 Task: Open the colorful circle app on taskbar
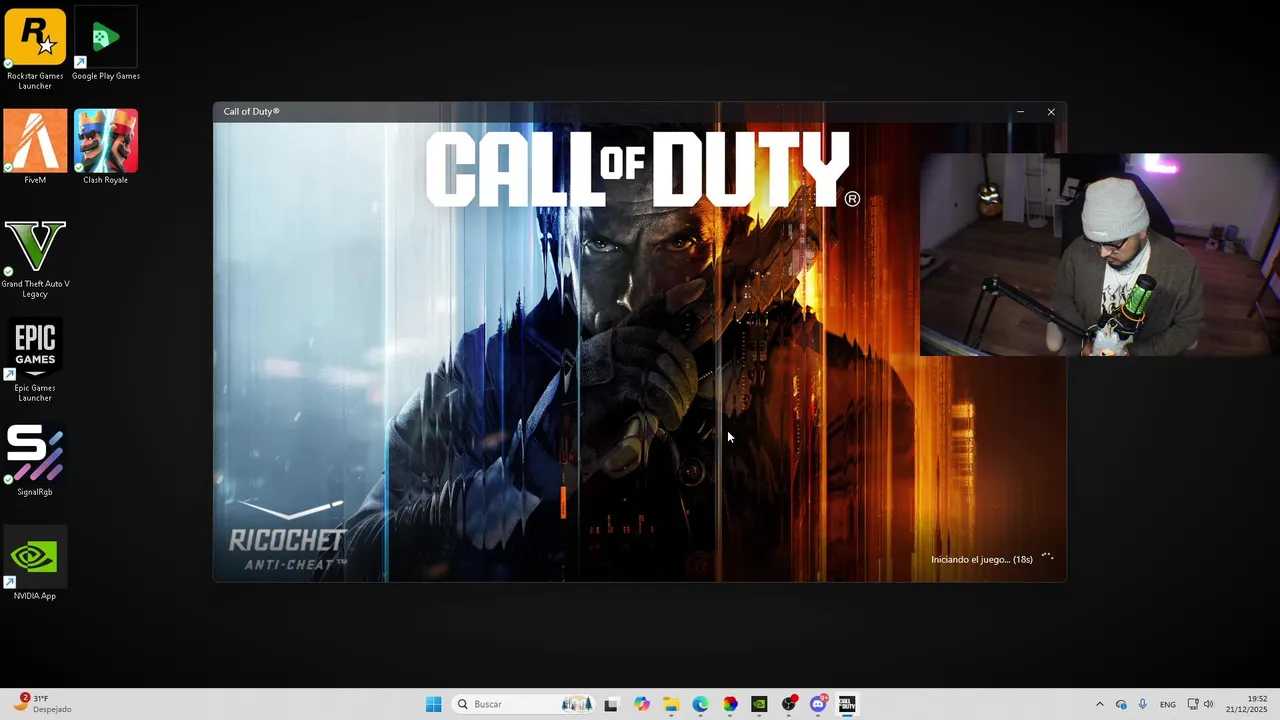click(x=730, y=704)
